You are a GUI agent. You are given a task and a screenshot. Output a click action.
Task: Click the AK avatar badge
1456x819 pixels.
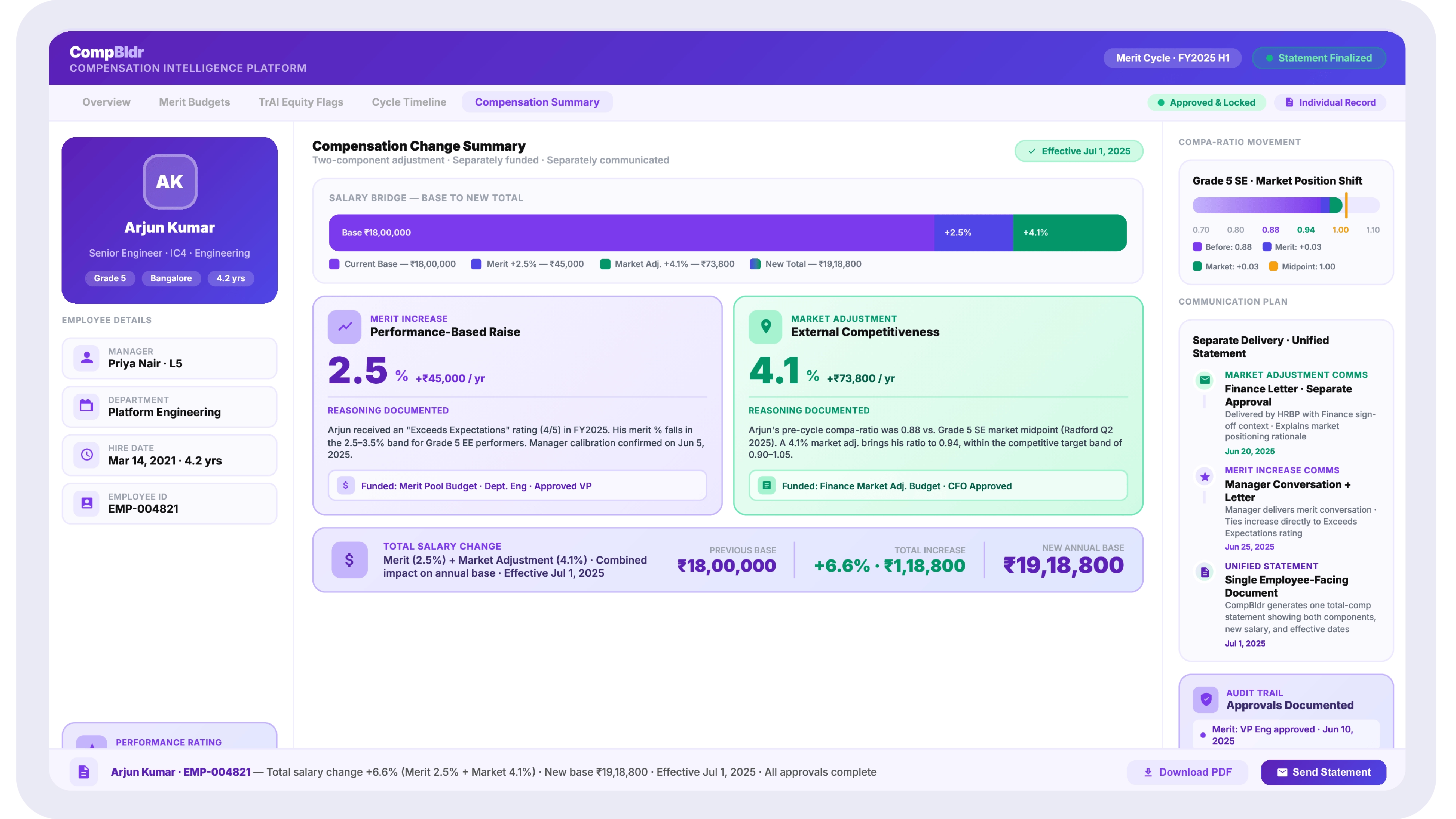170,181
